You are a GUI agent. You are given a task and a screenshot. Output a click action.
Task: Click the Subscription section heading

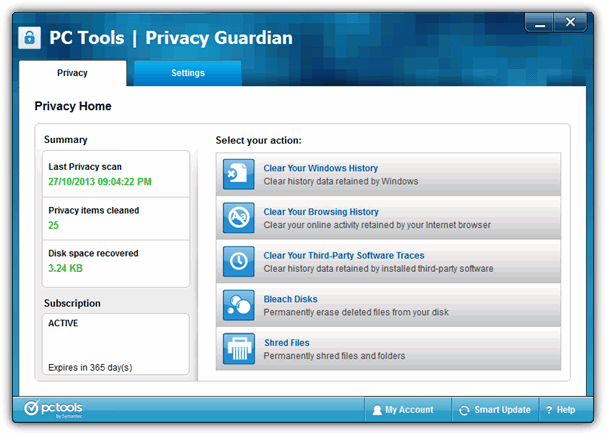[x=72, y=303]
